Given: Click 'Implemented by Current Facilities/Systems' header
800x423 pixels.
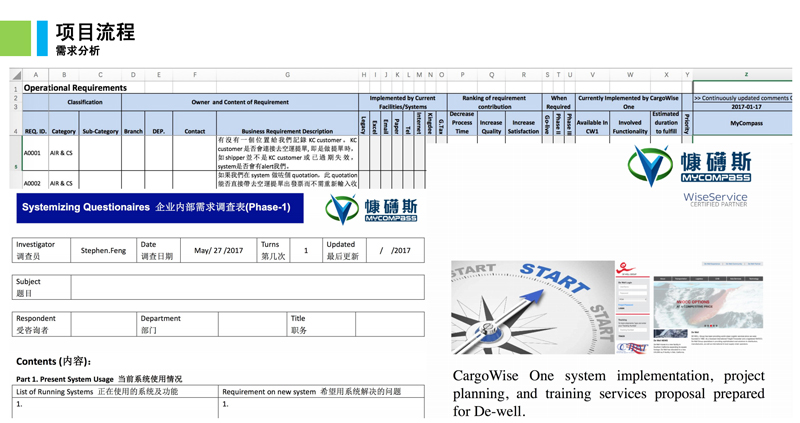Looking at the screenshot, I should (403, 102).
